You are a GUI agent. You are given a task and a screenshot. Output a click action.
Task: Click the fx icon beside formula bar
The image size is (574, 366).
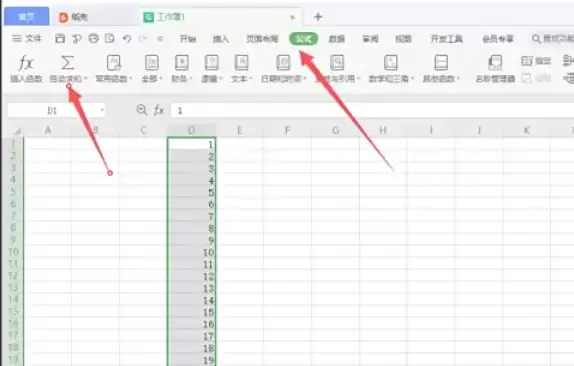coord(159,110)
